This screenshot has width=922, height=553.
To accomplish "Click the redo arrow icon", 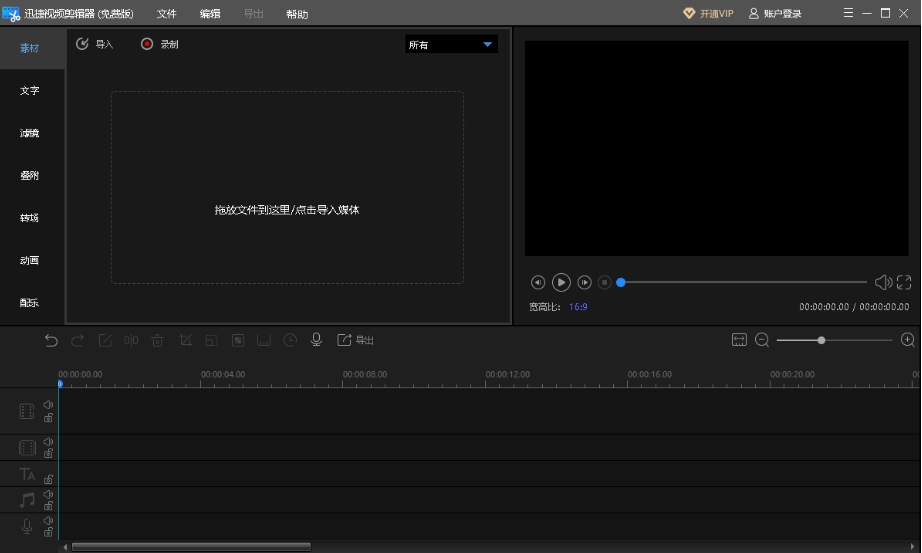I will click(x=78, y=340).
